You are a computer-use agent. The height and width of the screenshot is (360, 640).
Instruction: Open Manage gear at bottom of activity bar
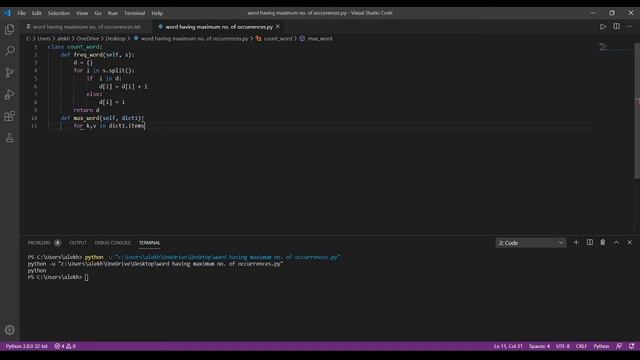(x=9, y=330)
